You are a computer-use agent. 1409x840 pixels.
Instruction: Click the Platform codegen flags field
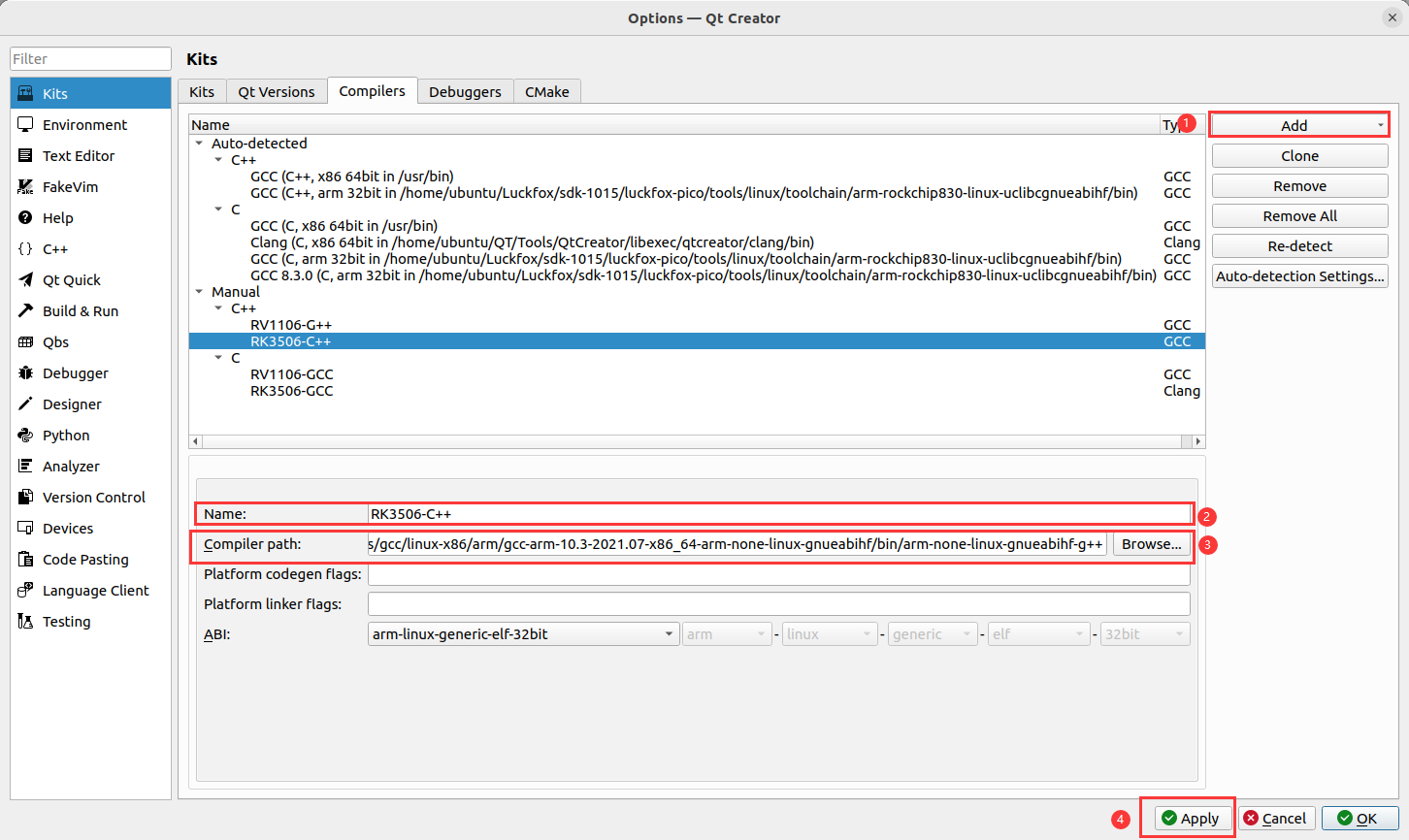(x=778, y=574)
